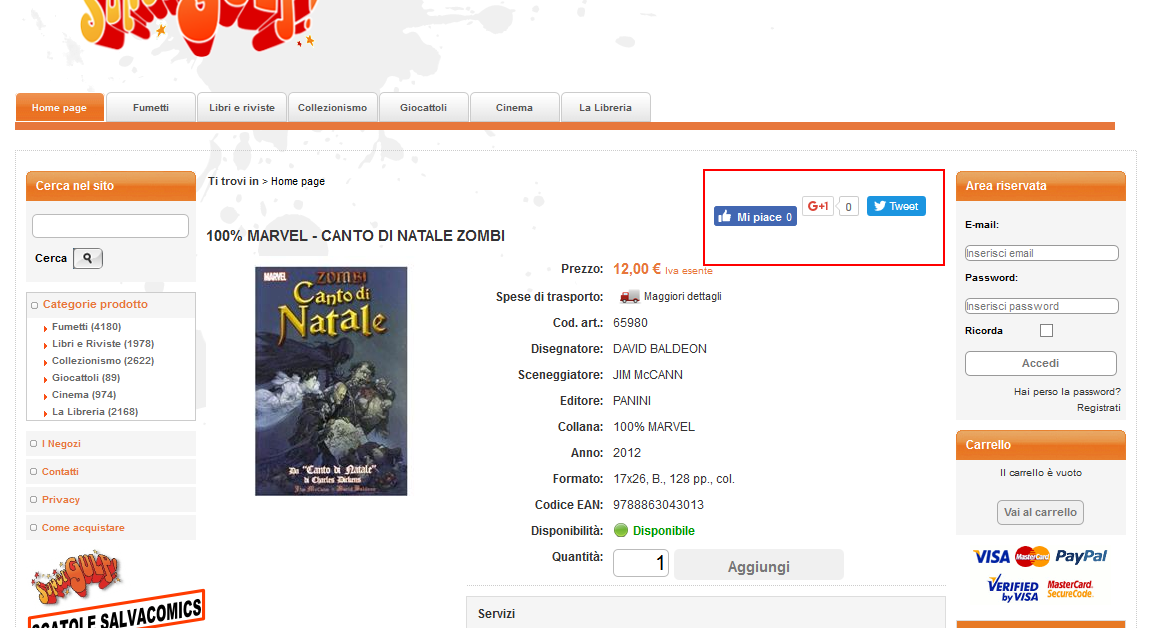
Task: Focus the Quantità input field
Action: 641,563
